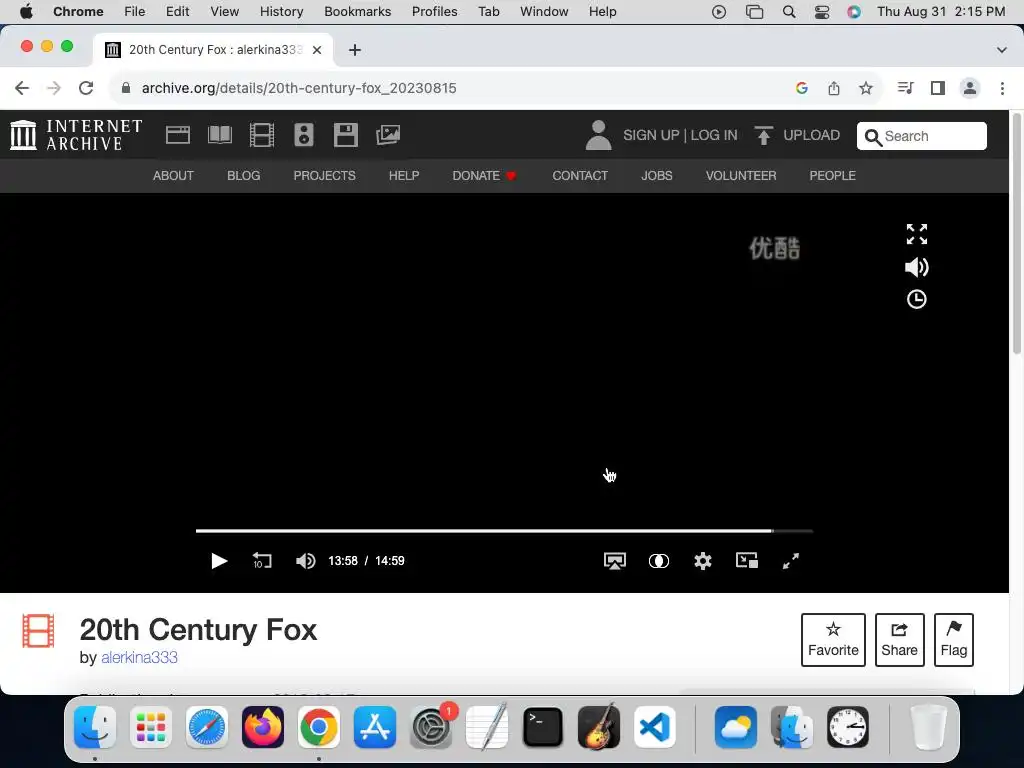Click the clock icon on player overlay
This screenshot has width=1024, height=768.
pos(916,299)
